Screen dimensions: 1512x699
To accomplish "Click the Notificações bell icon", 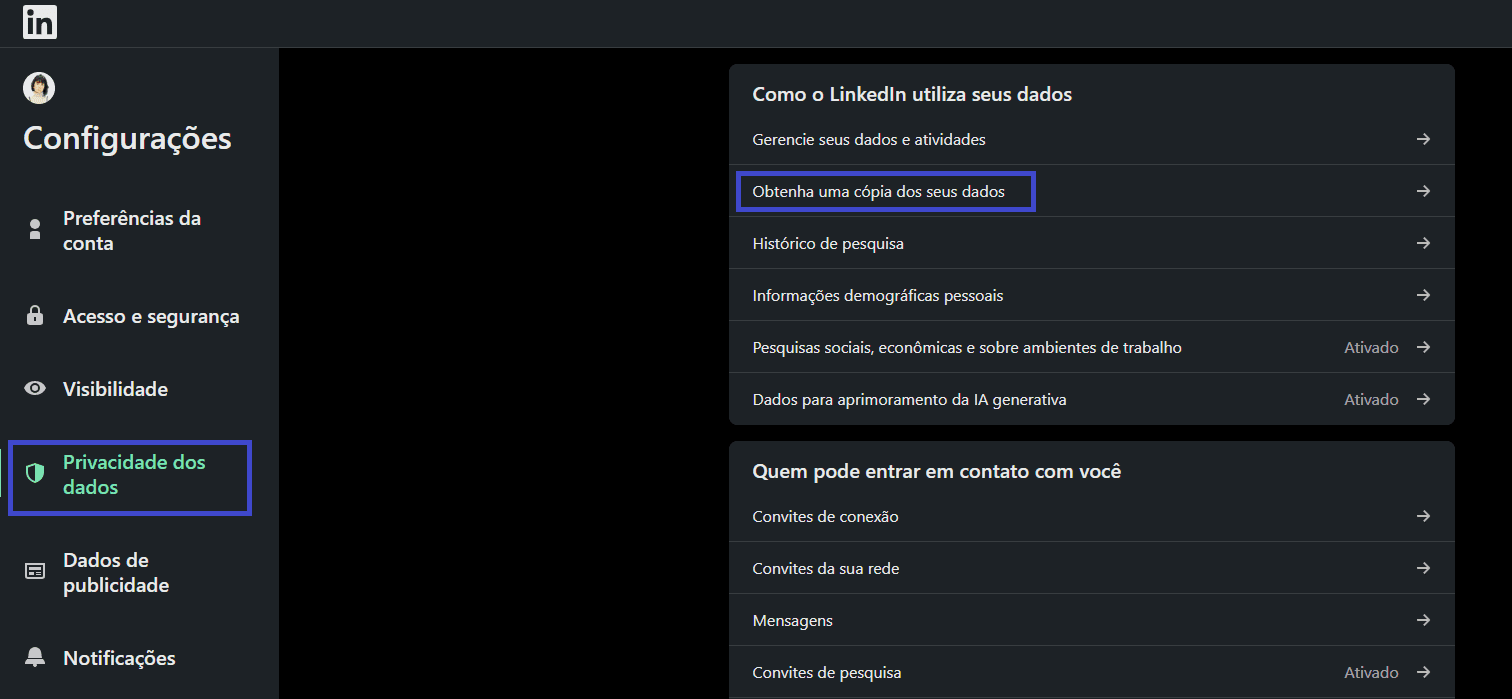I will coord(34,657).
